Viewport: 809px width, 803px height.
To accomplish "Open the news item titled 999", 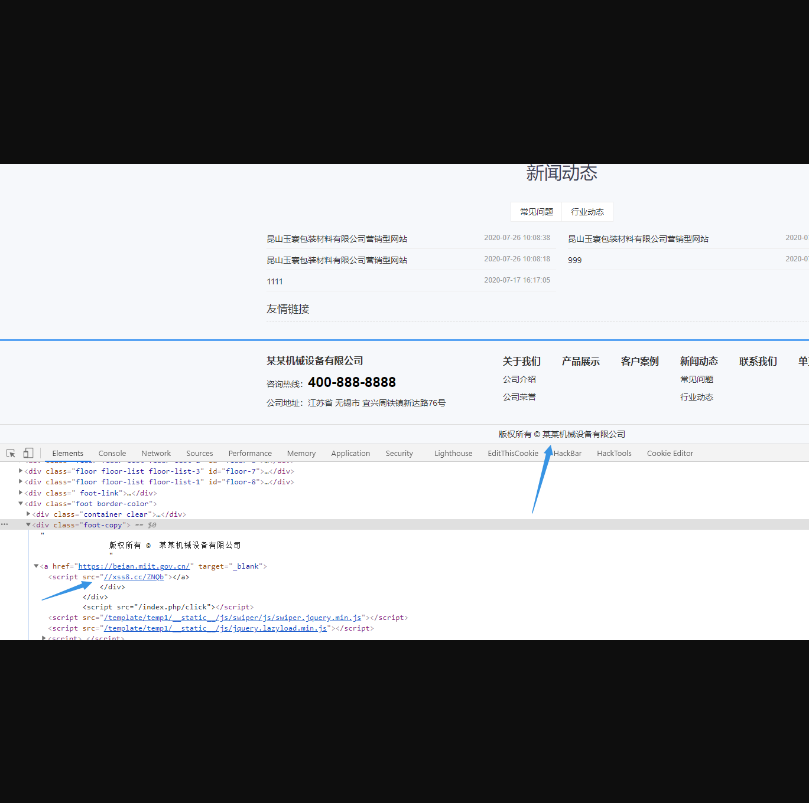I will [x=575, y=260].
